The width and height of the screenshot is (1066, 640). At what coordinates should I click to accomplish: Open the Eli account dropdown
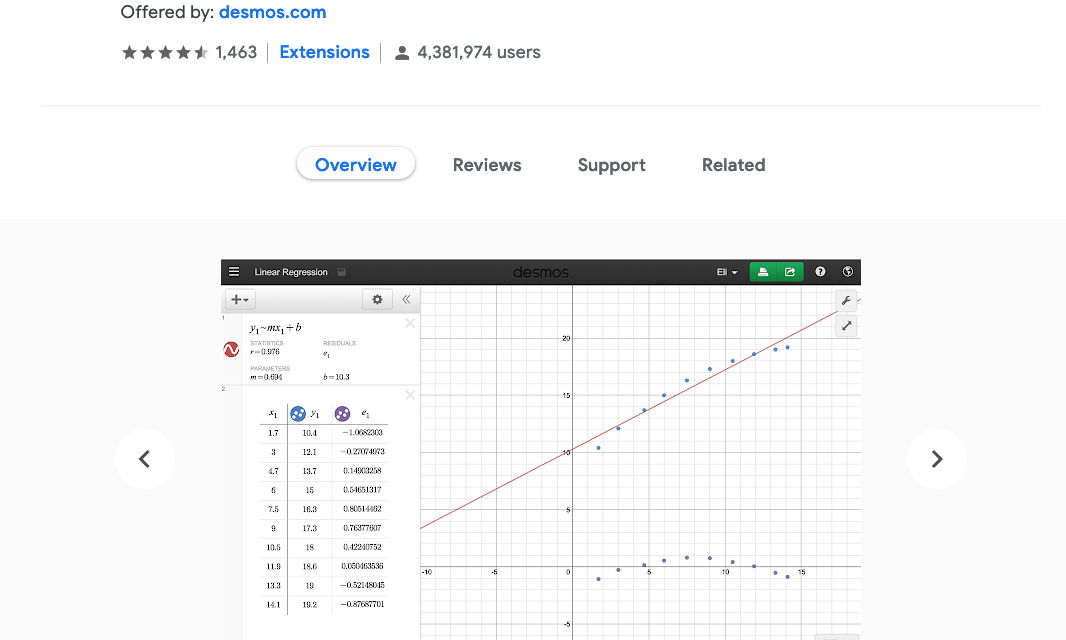click(x=727, y=272)
